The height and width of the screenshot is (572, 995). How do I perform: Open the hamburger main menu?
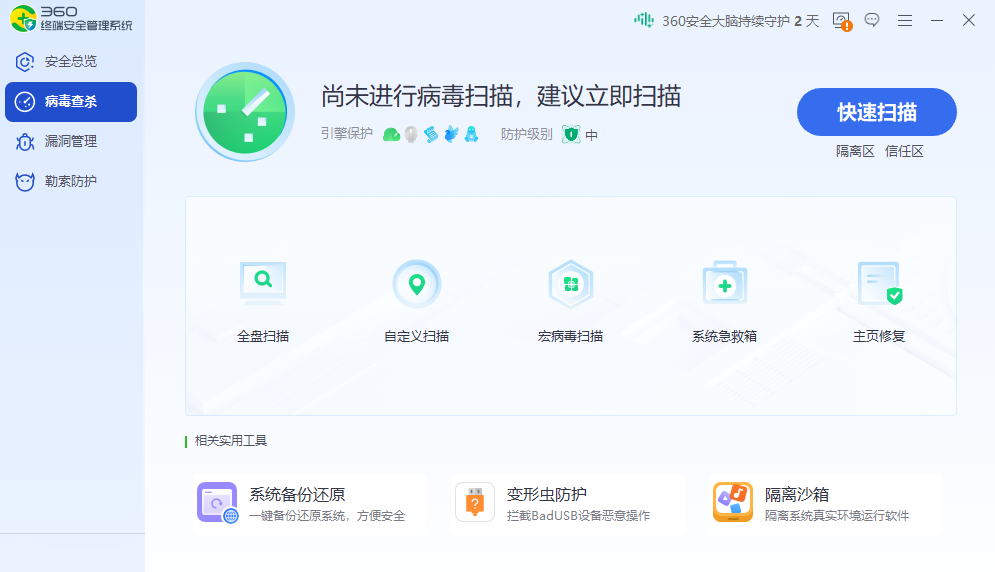[905, 20]
